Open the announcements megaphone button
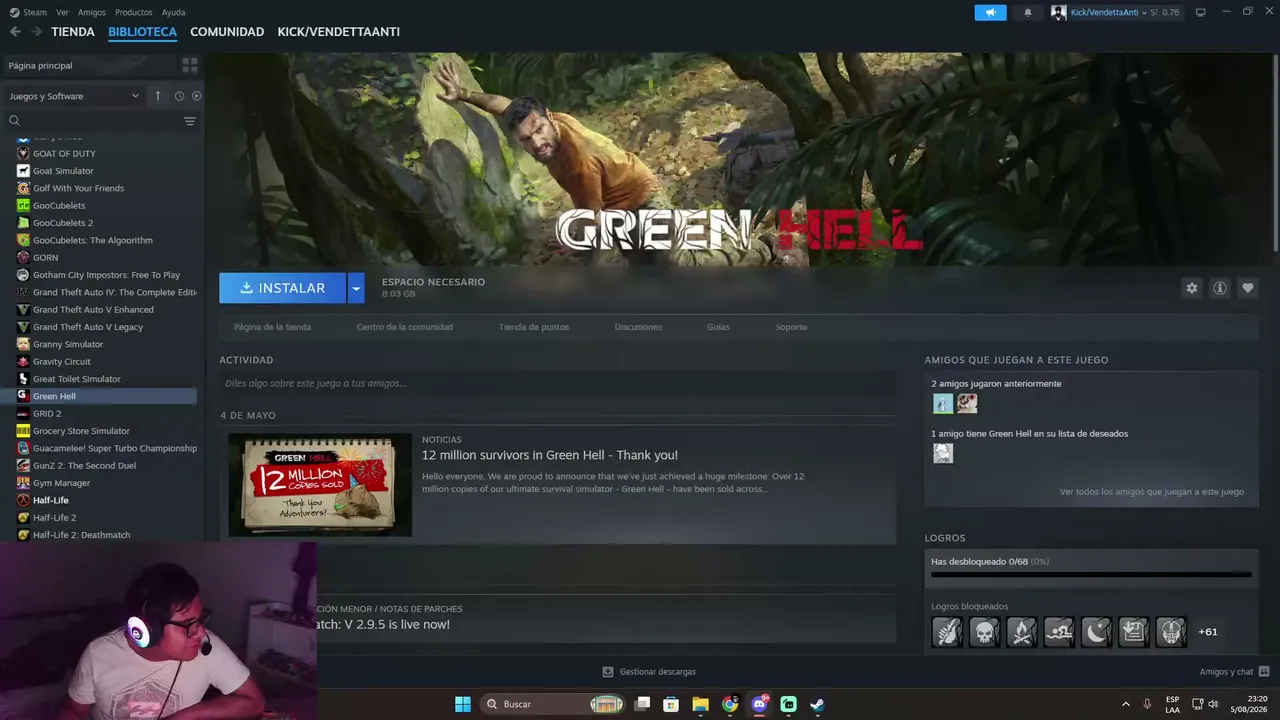 pos(991,12)
